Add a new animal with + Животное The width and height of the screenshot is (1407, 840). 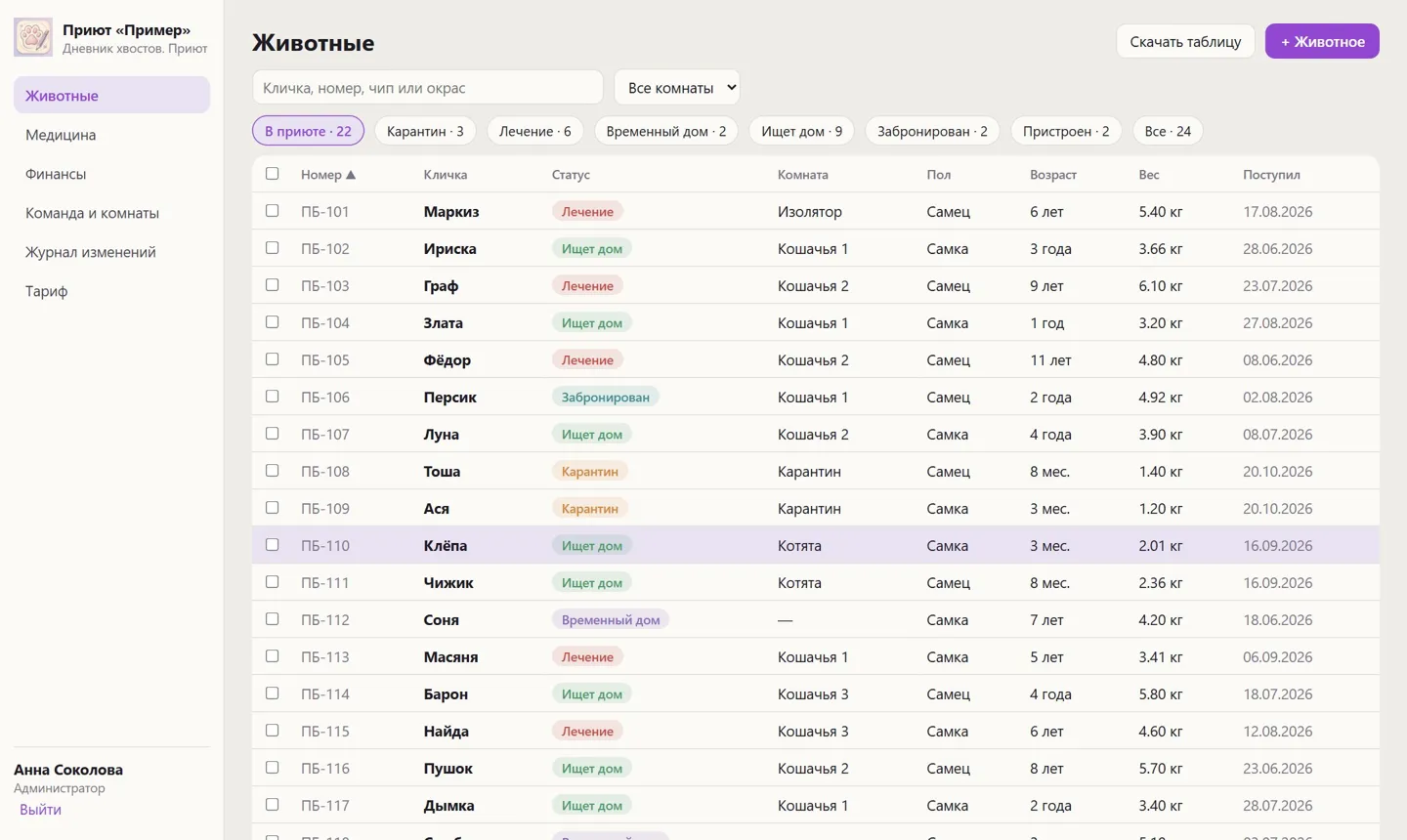tap(1322, 41)
